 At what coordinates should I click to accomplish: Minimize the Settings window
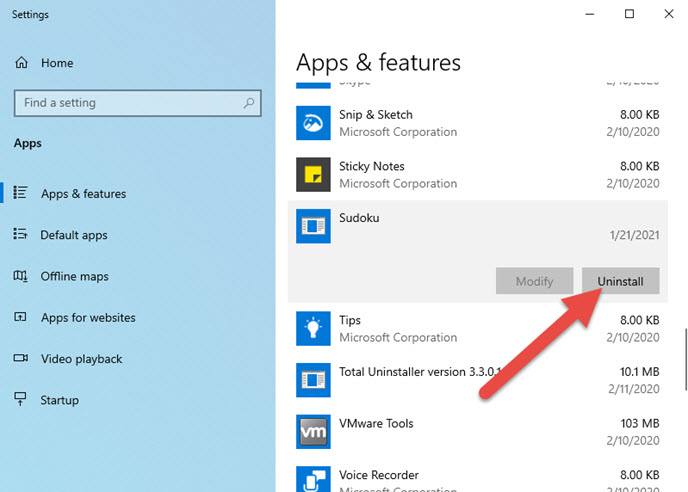coord(590,14)
